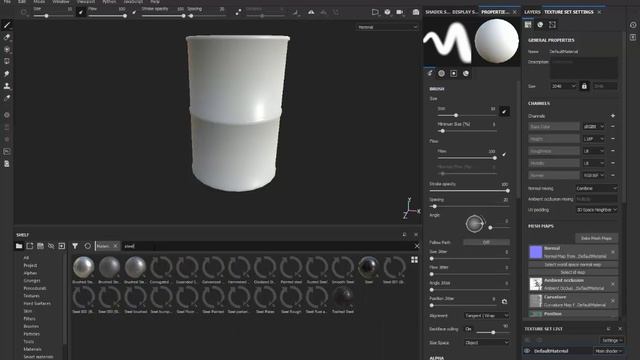Screen dimensions: 640x360
Task: Select the Hard Surfaces shelf category
Action: tap(37, 304)
